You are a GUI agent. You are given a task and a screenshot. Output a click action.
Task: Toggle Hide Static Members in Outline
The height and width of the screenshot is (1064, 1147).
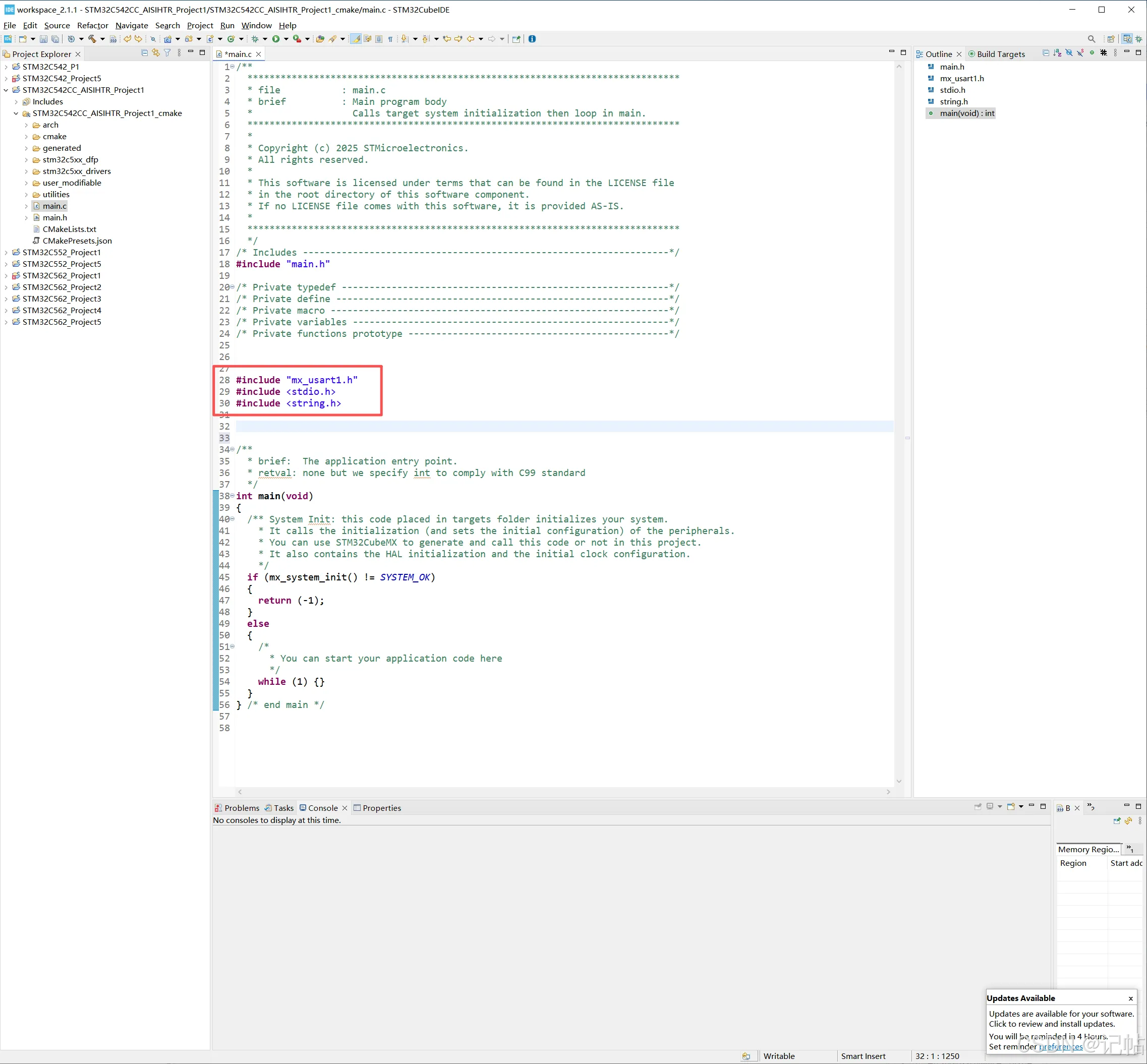[1080, 53]
